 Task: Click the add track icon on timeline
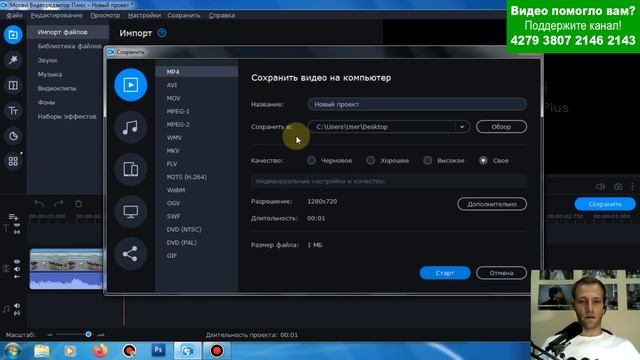pyautogui.click(x=13, y=217)
